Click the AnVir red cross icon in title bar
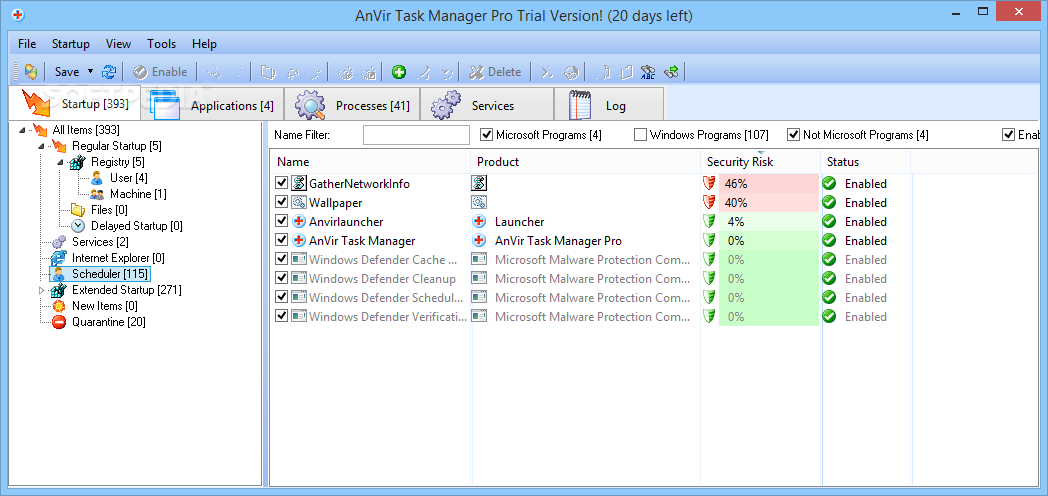Image resolution: width=1048 pixels, height=496 pixels. point(18,15)
